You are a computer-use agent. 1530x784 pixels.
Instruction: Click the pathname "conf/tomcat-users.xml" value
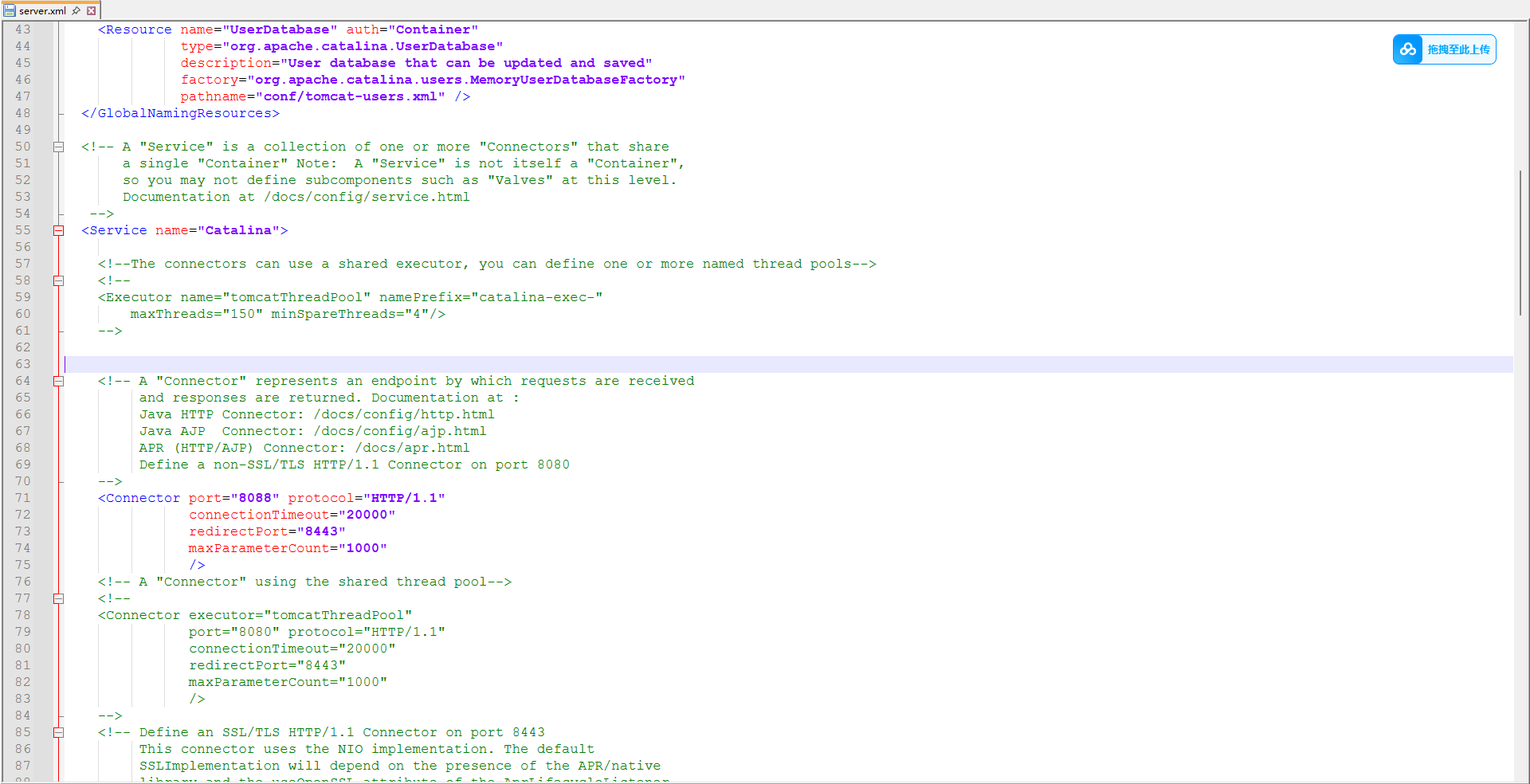click(x=351, y=96)
